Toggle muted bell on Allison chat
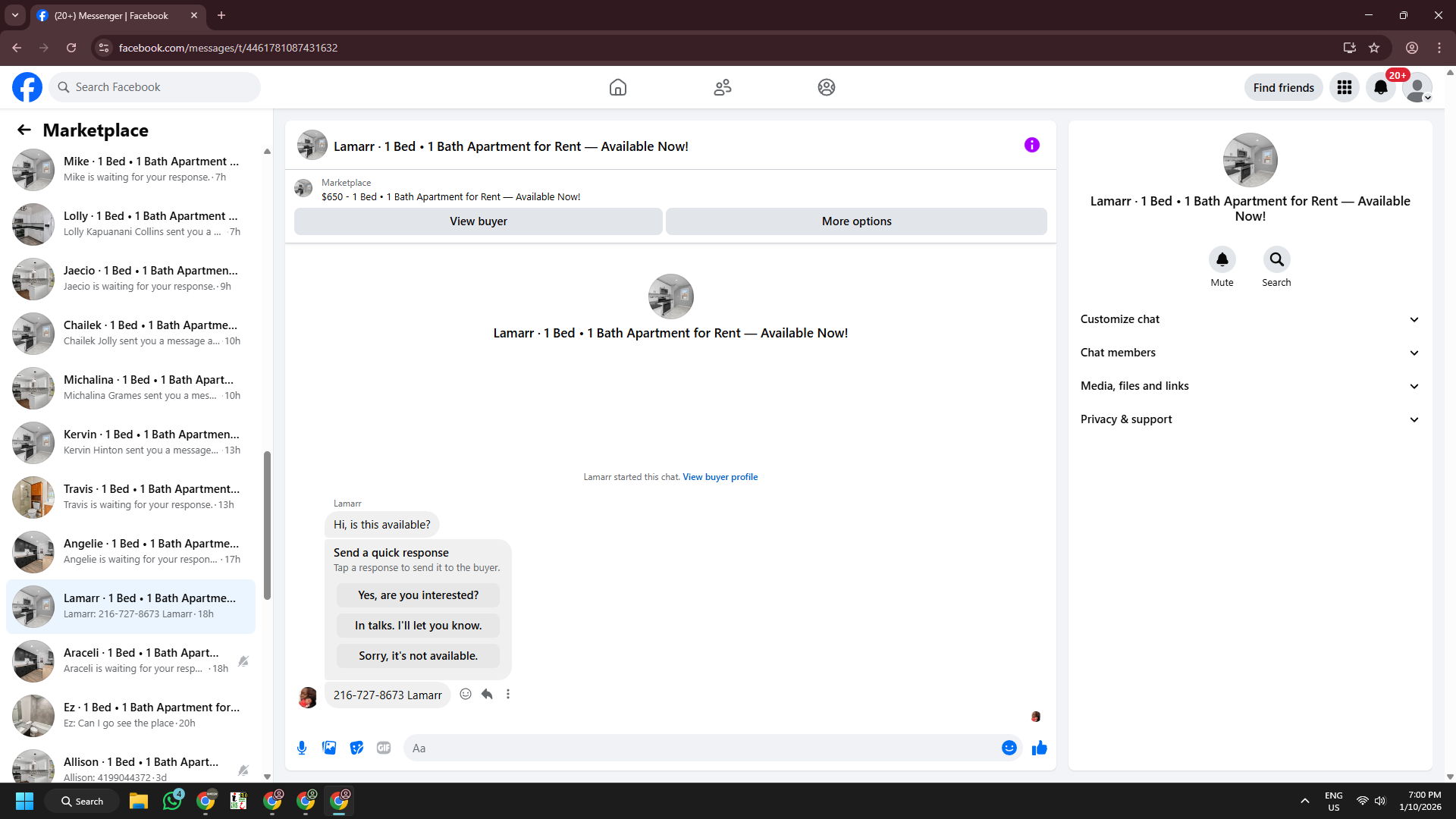This screenshot has height=819, width=1456. pyautogui.click(x=243, y=770)
